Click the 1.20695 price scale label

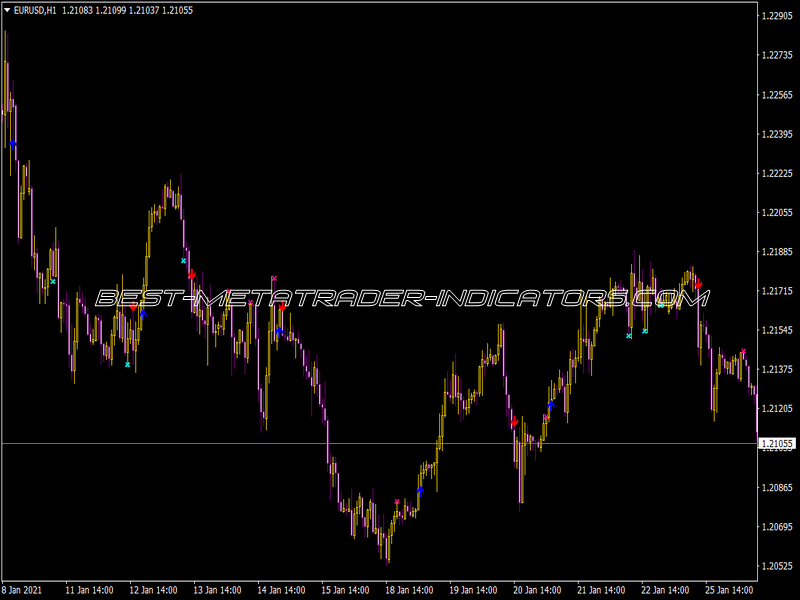pyautogui.click(x=777, y=527)
